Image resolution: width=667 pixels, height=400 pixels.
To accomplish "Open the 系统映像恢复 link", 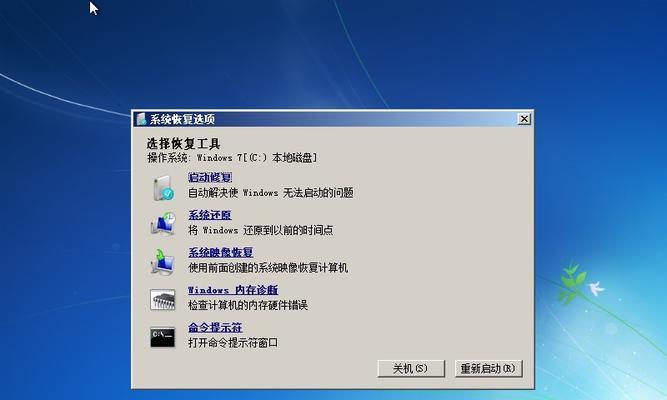I will click(221, 252).
